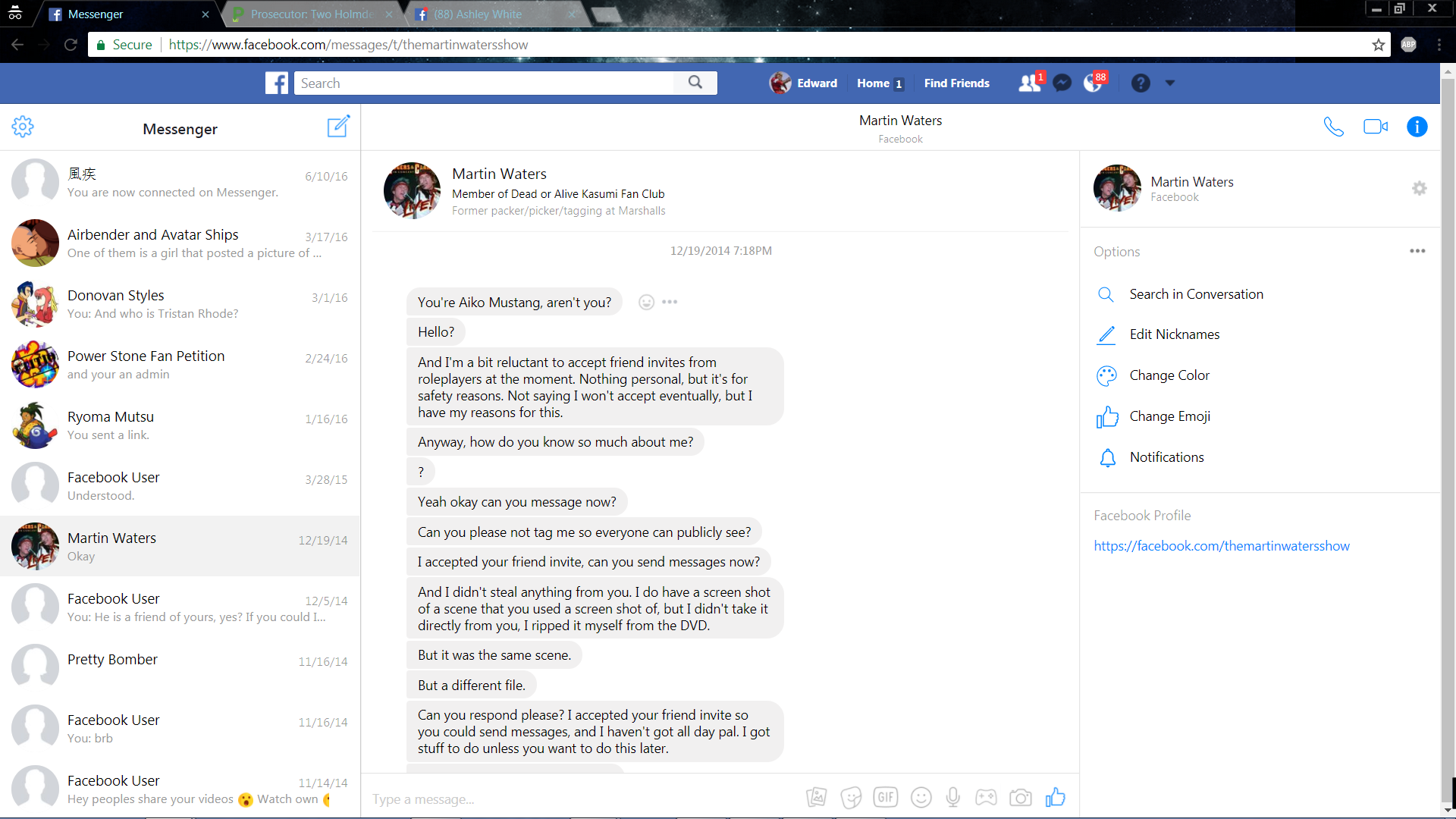This screenshot has height=819, width=1456.
Task: Open Find Friends link
Action: [956, 83]
